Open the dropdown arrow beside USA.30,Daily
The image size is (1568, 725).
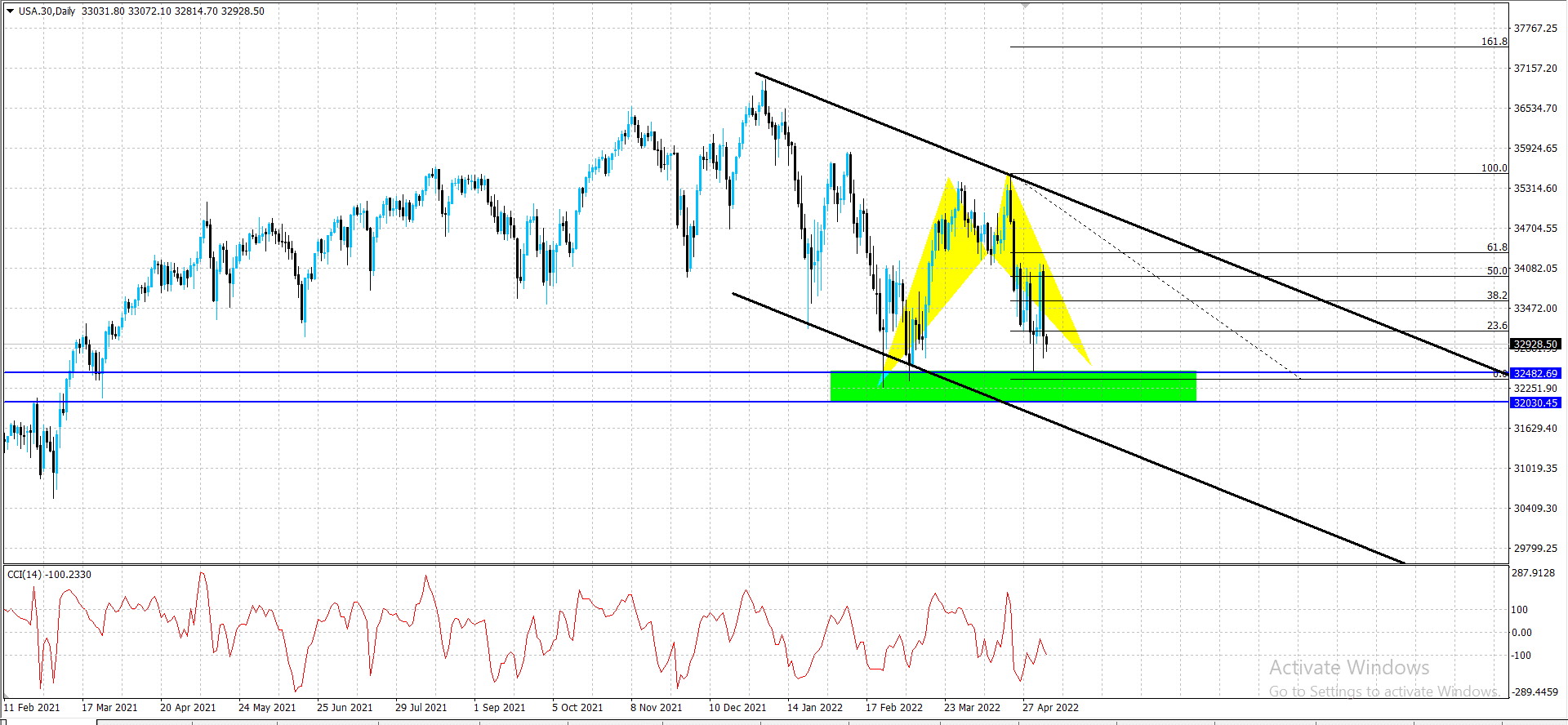pyautogui.click(x=10, y=11)
